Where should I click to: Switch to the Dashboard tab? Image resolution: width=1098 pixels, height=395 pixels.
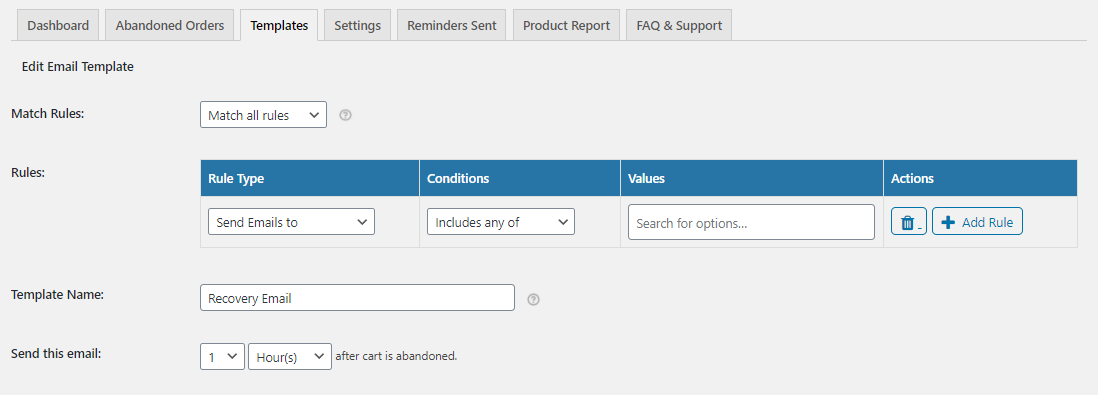[58, 25]
